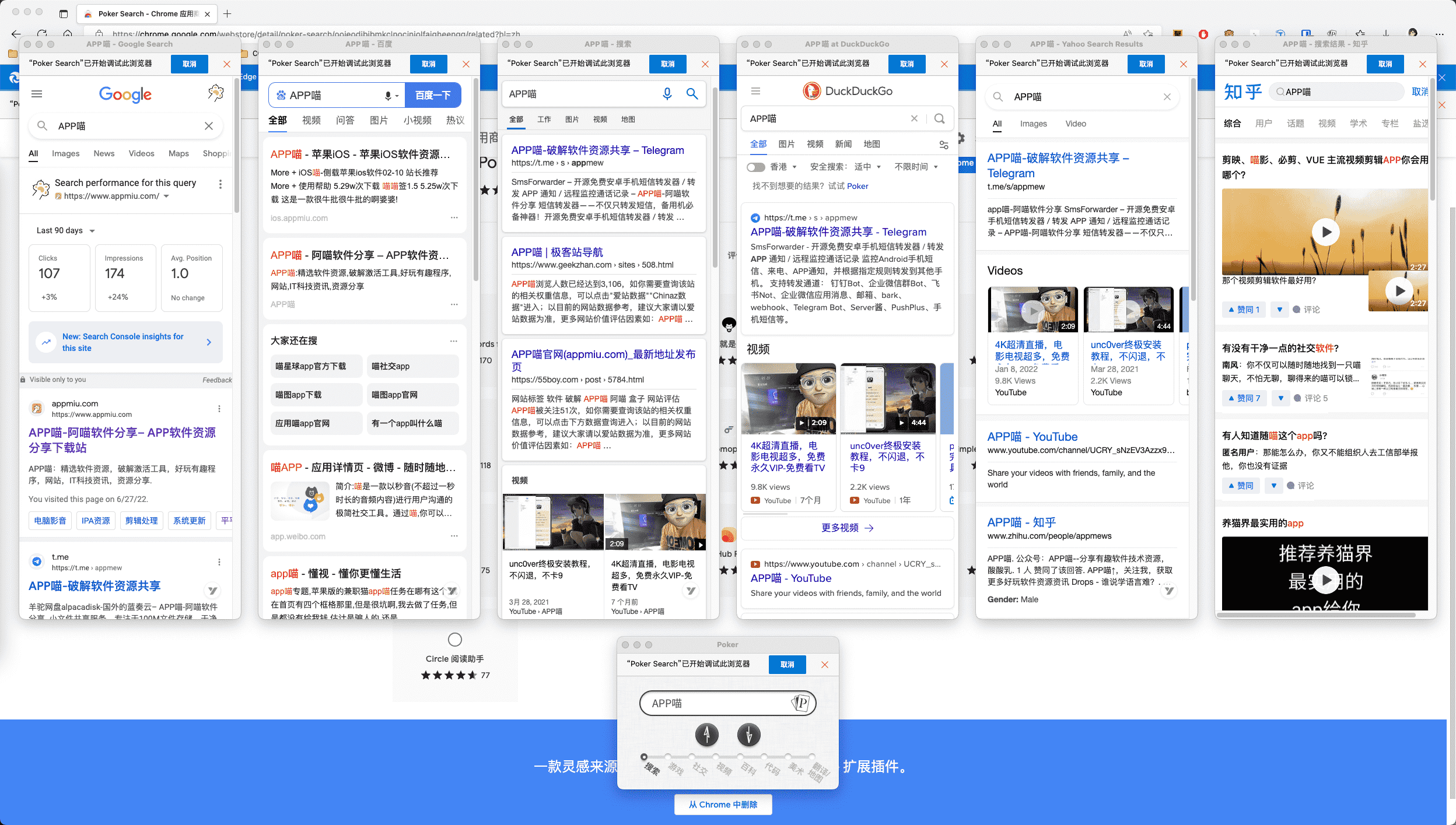Select 美术 category dot in Poker
Image resolution: width=1456 pixels, height=825 pixels.
point(787,757)
